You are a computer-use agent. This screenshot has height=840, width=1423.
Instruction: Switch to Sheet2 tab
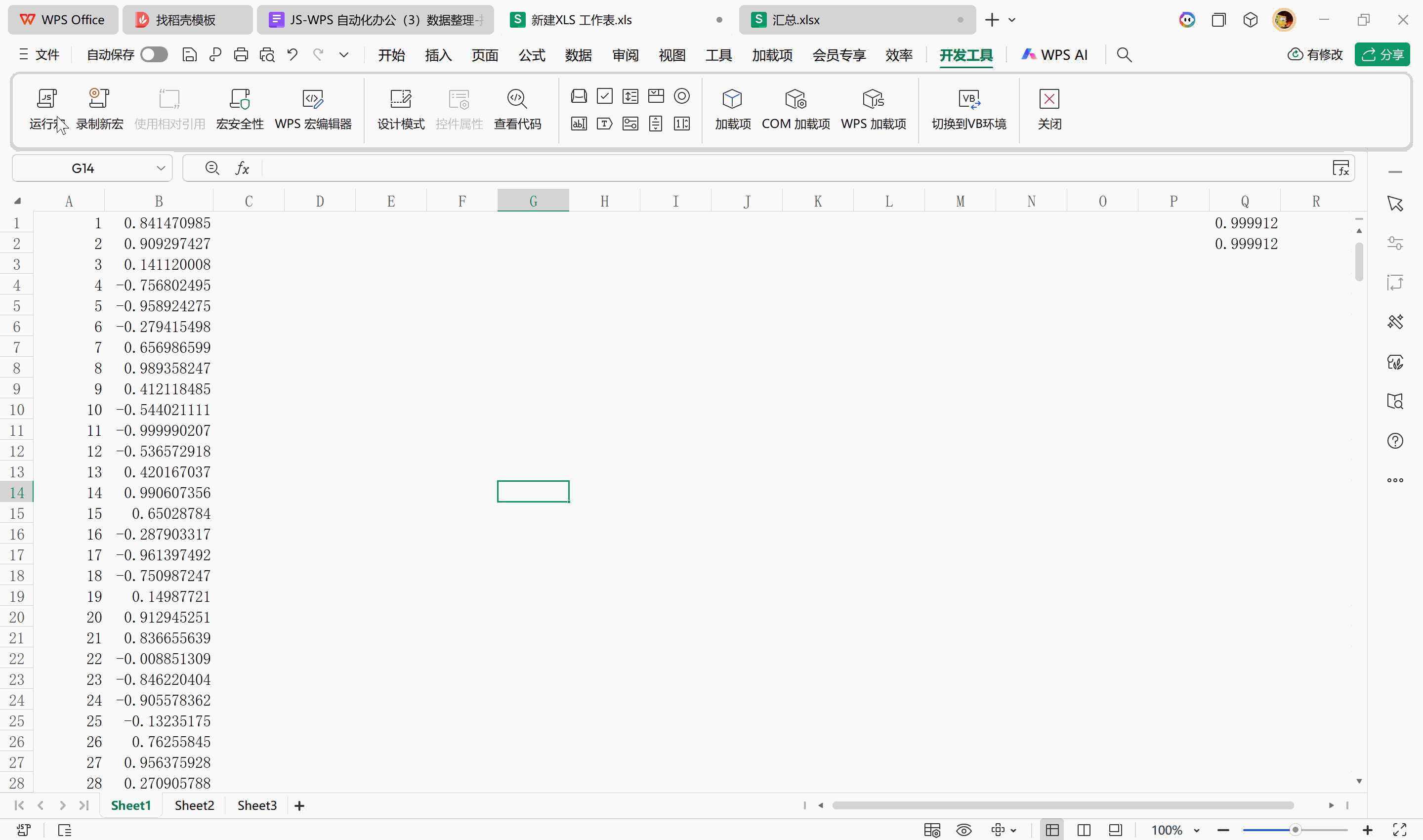pyautogui.click(x=194, y=805)
